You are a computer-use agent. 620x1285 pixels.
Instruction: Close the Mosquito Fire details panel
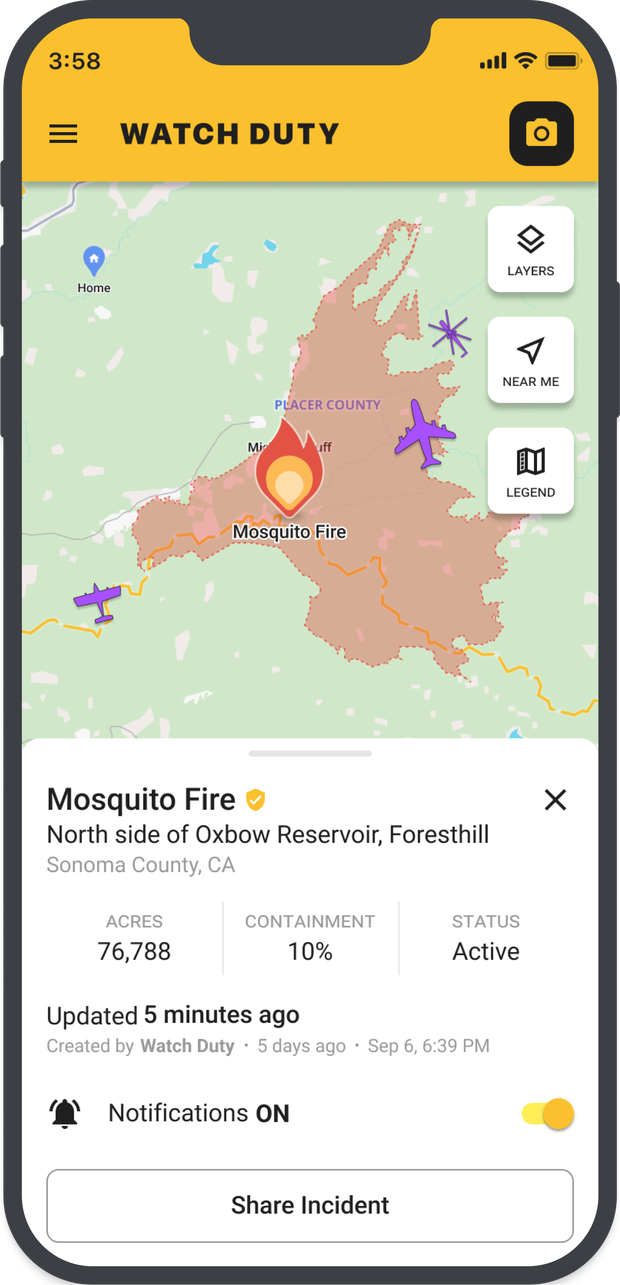pyautogui.click(x=555, y=799)
